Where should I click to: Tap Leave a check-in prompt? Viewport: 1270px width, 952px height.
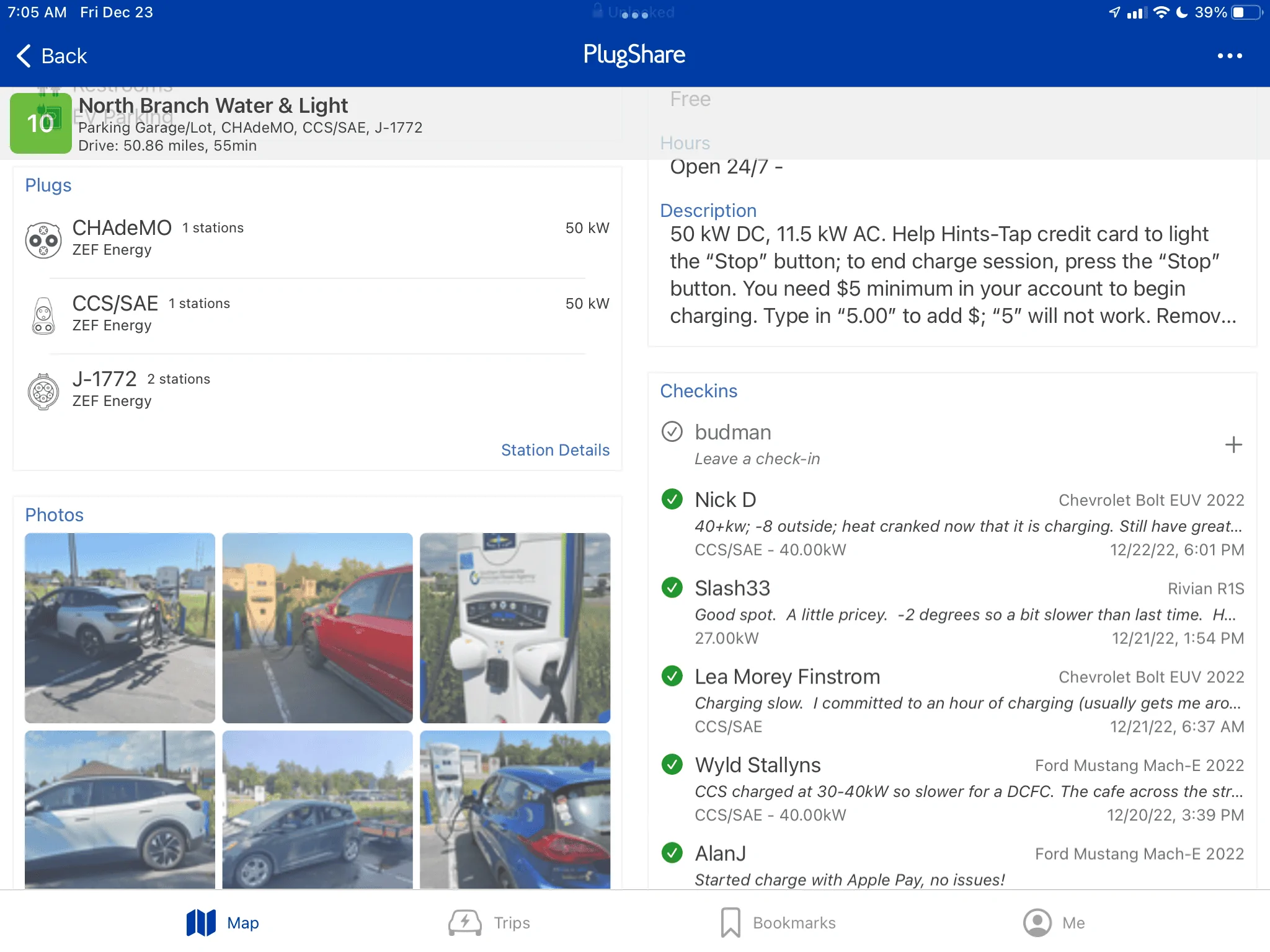[757, 459]
